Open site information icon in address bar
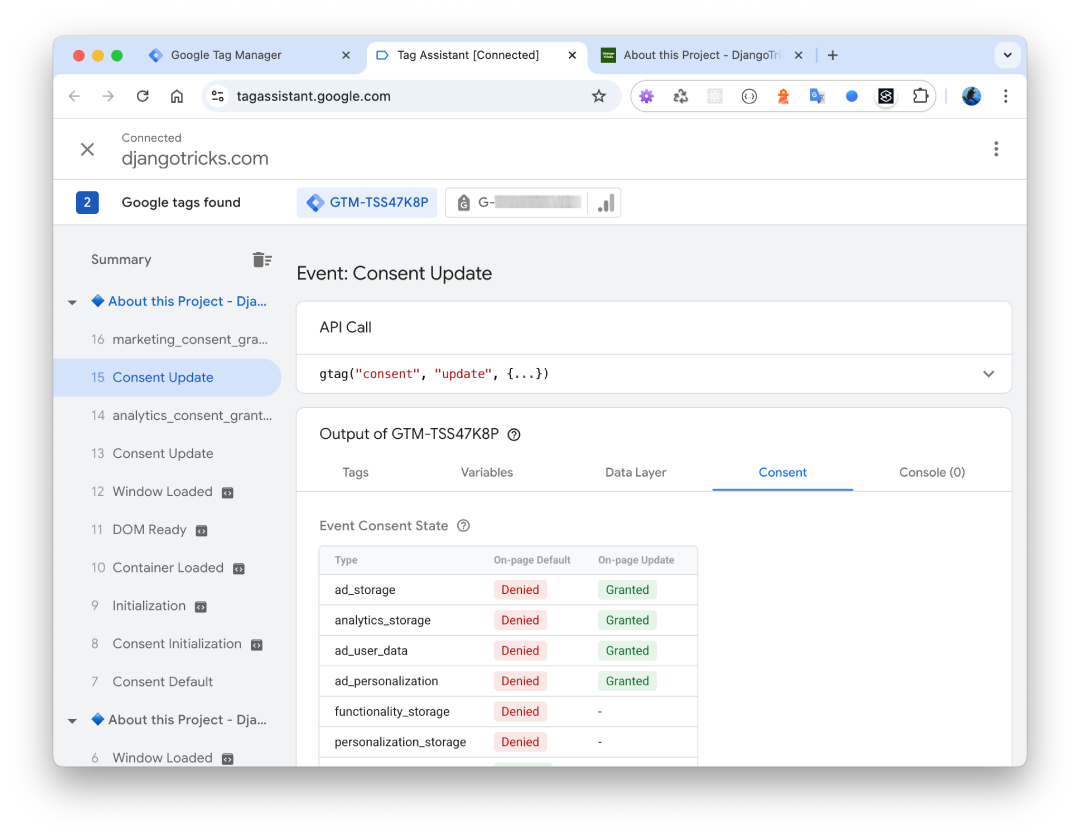The image size is (1080, 837). click(x=218, y=96)
